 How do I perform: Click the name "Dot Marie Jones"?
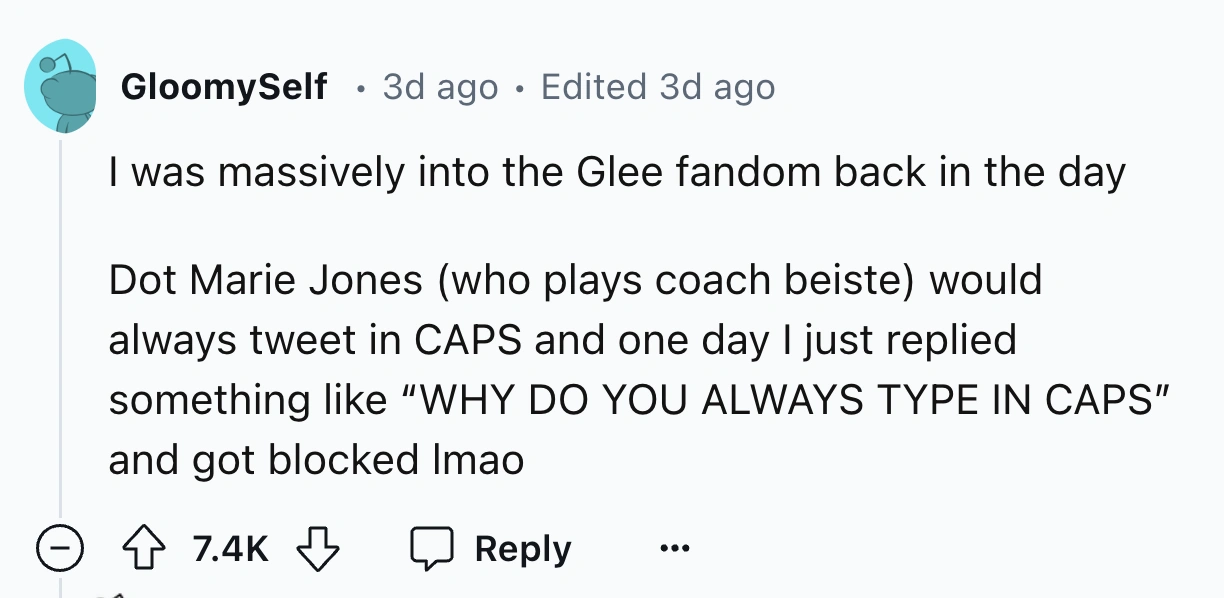[x=266, y=280]
